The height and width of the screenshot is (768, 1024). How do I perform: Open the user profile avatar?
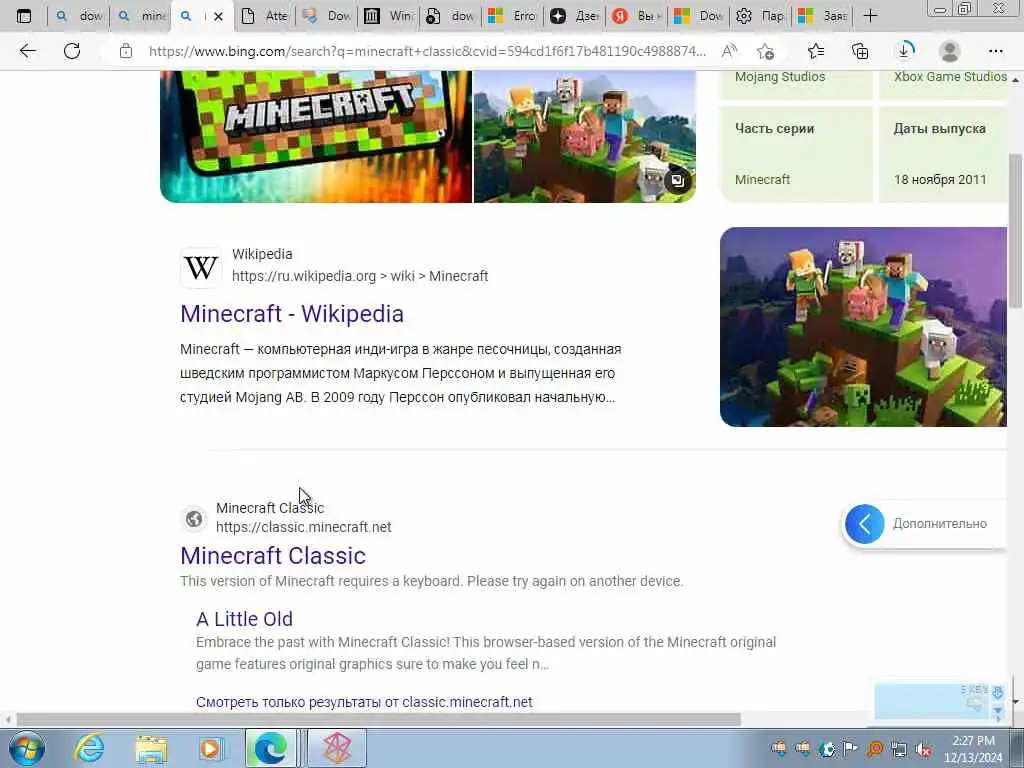[950, 51]
